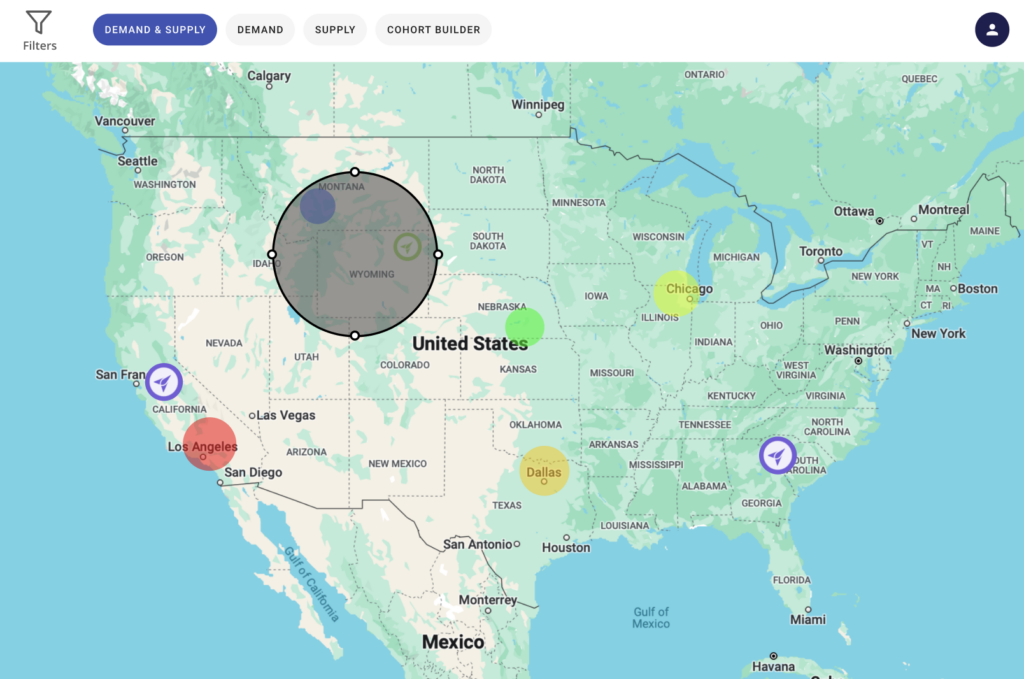Click the Houston city label
The image size is (1024, 679).
(566, 548)
